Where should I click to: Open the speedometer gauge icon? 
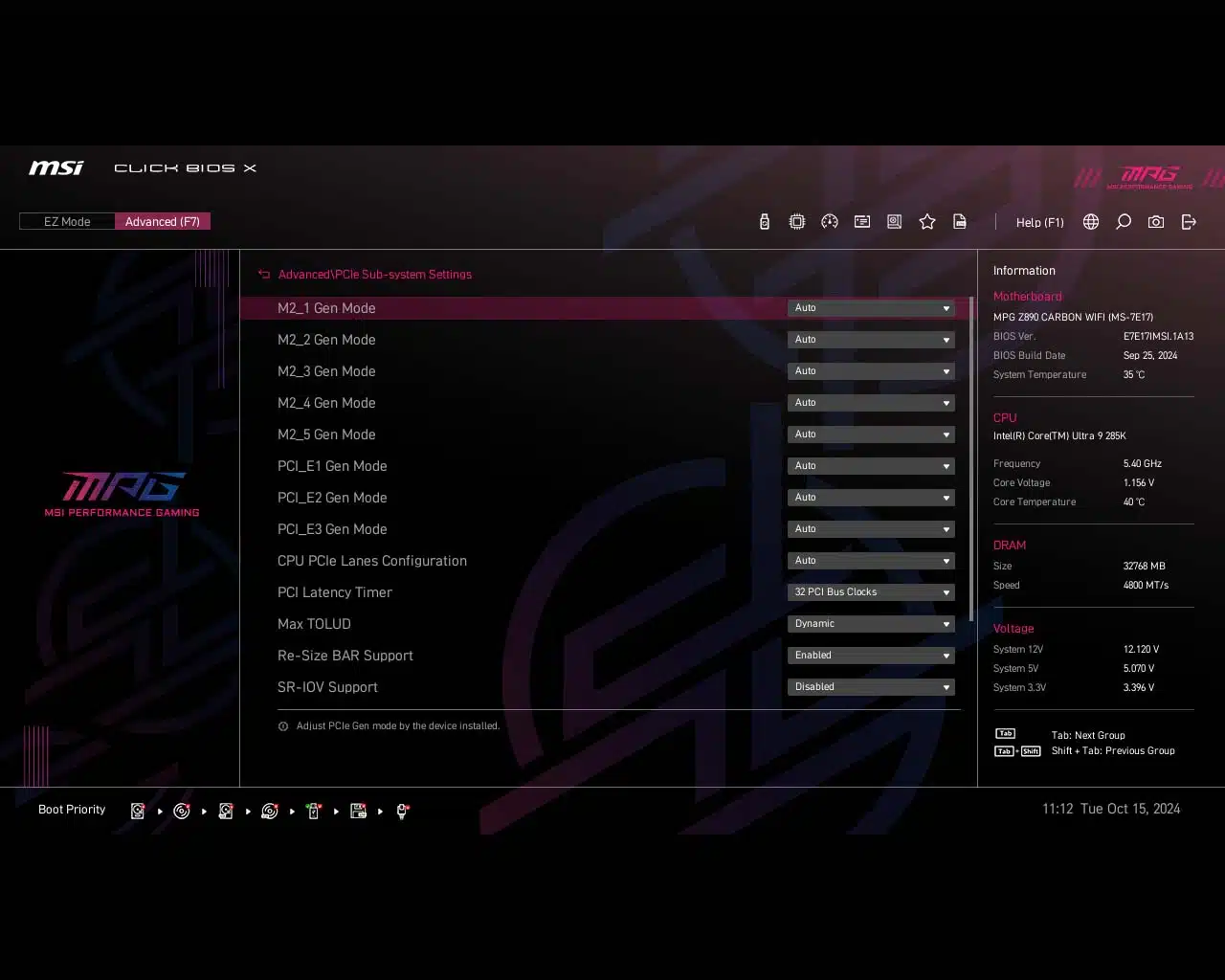(830, 222)
